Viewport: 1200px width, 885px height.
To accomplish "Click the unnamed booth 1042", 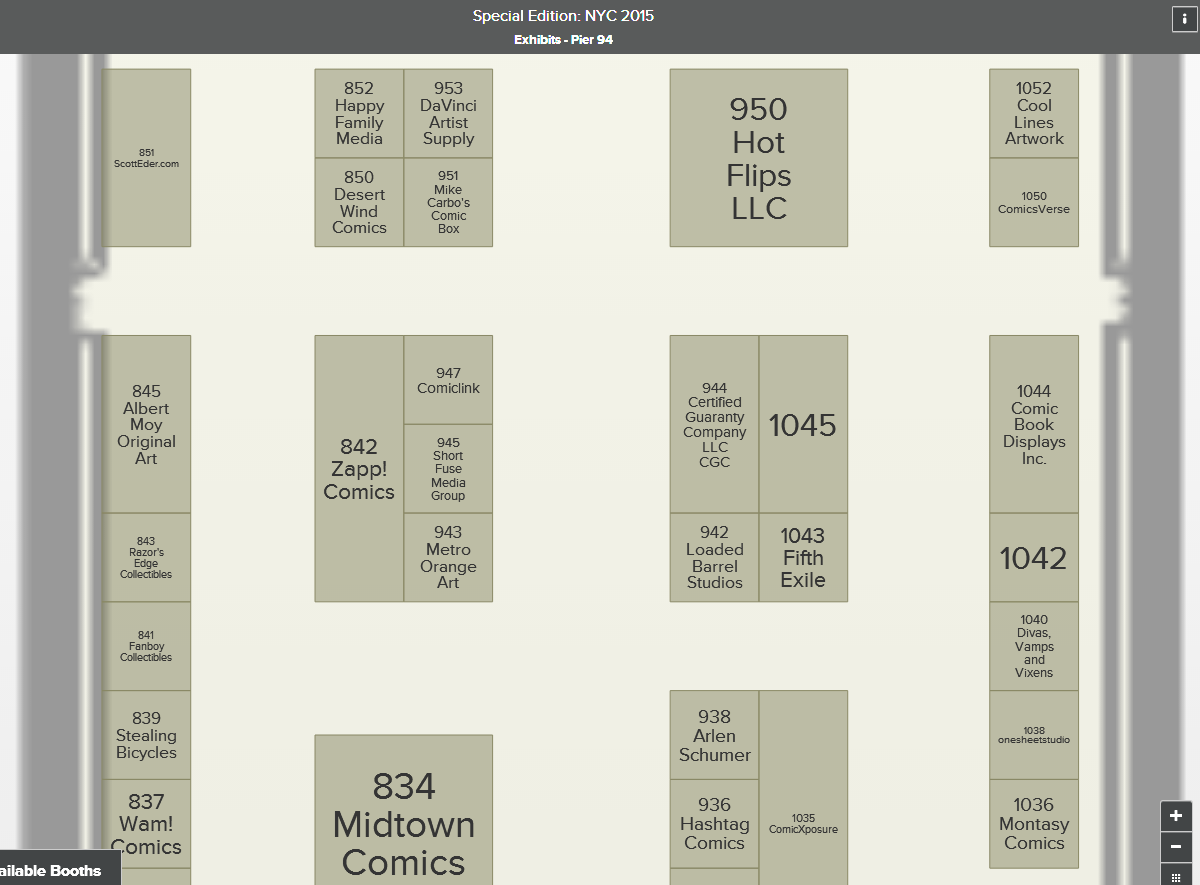I will coord(1034,558).
